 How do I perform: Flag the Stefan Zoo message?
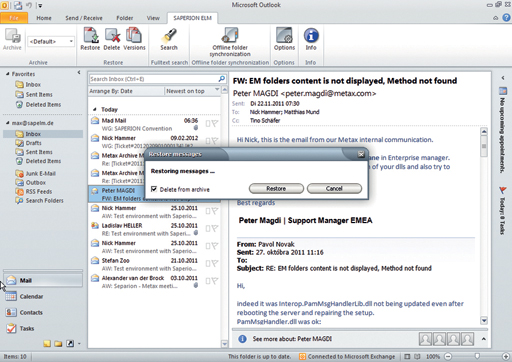[x=215, y=264]
